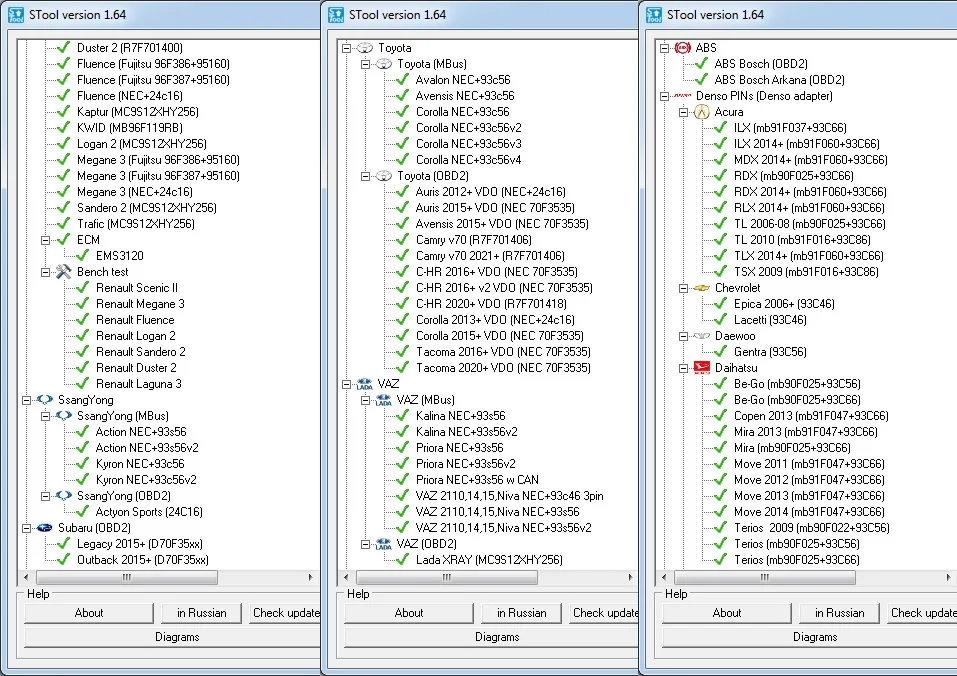Select Actyon Sports (24C16)
The image size is (957, 676).
(x=149, y=512)
